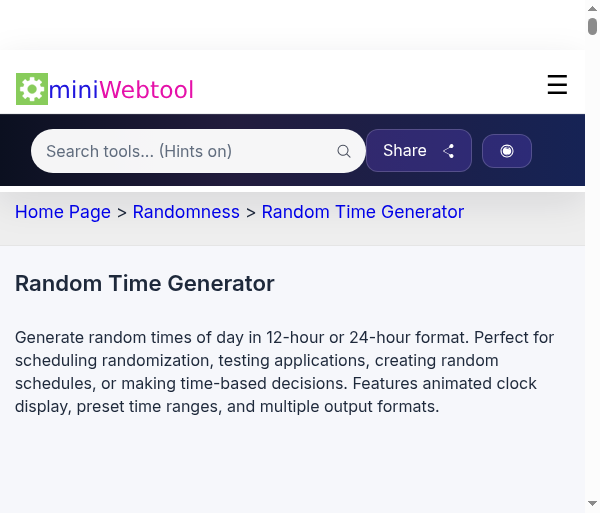Click the scrollbar up arrow
Screen dimensions: 600x513
pyautogui.click(x=593, y=7)
